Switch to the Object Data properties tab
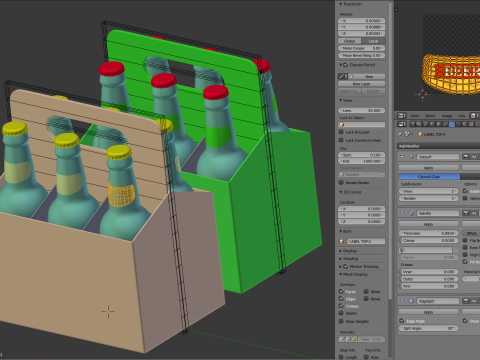 tap(458, 124)
